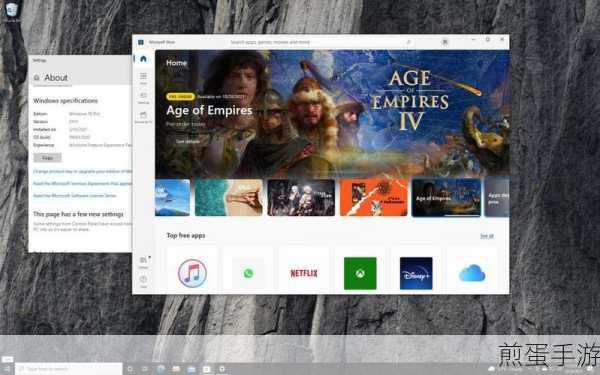The image size is (600, 375).
Task: Open Task View on the taskbar
Action: pyautogui.click(x=145, y=369)
